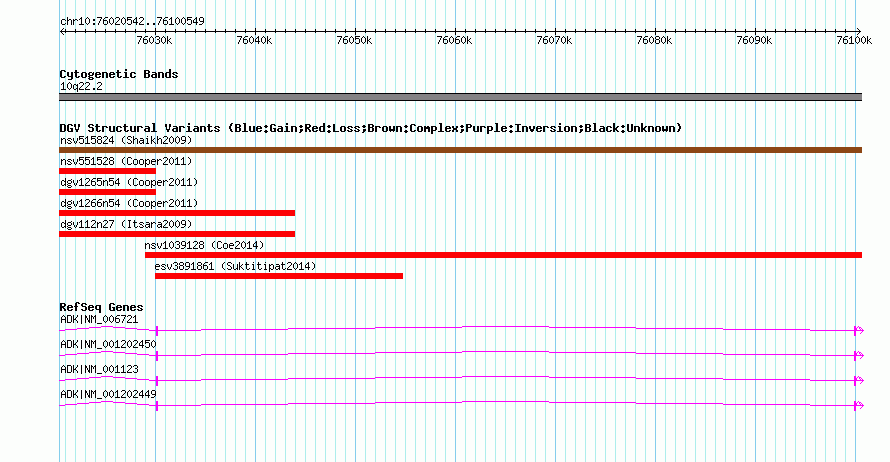Open variant label nsv515824 (Shaikh2009)

coord(126,140)
